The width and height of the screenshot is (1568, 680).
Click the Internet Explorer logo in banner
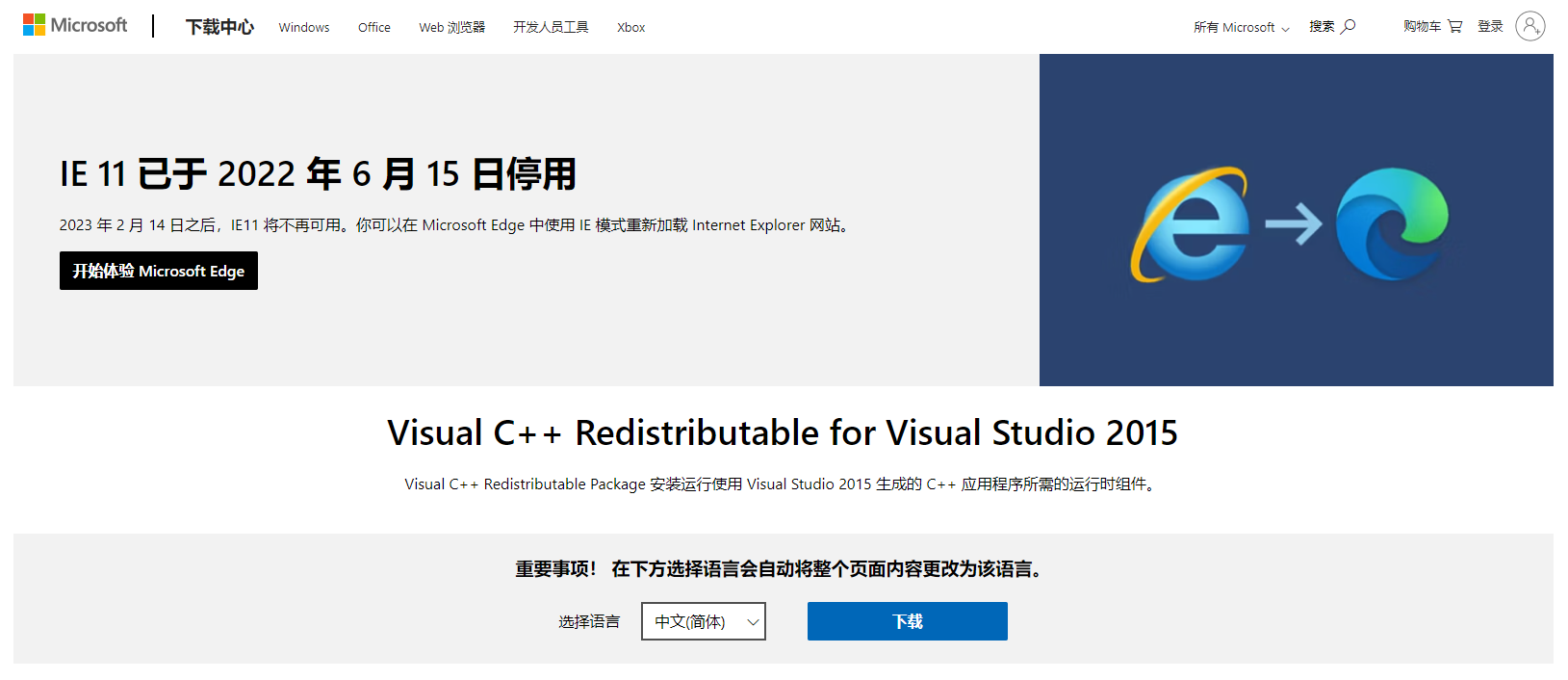1190,224
